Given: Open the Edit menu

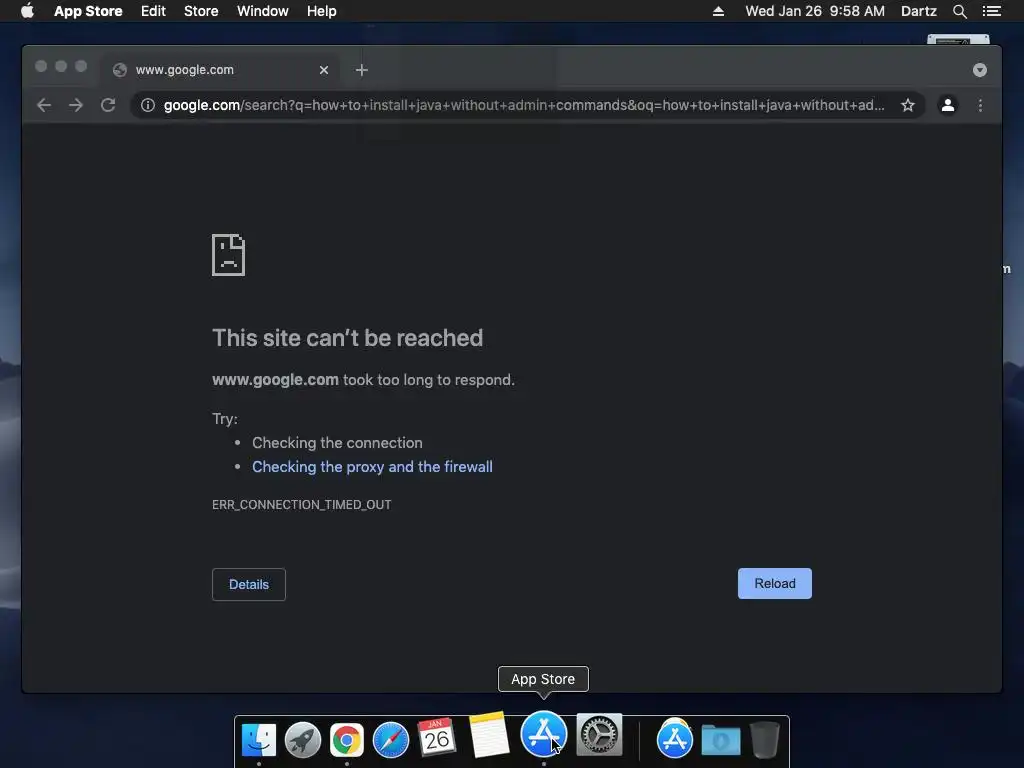Looking at the screenshot, I should [x=153, y=11].
